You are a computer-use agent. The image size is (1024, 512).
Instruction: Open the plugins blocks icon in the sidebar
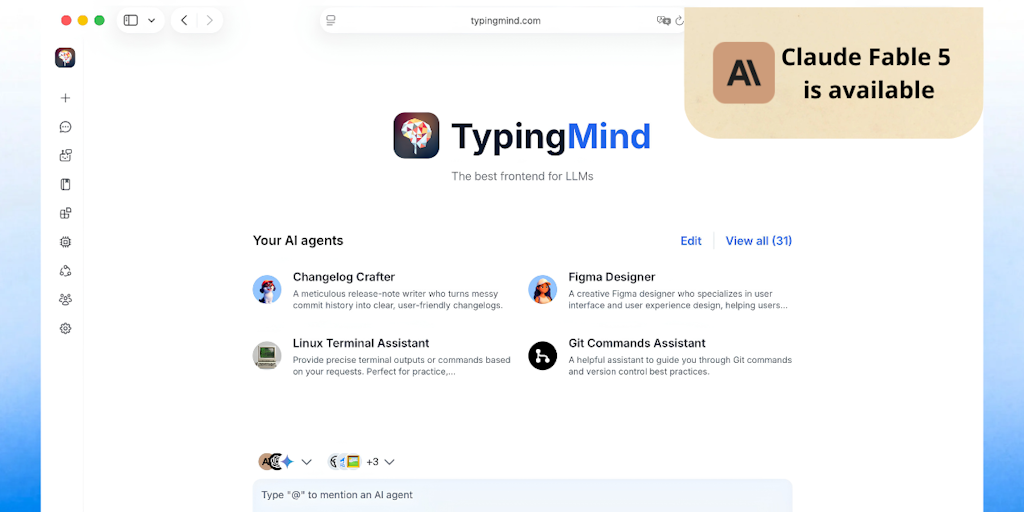pyautogui.click(x=65, y=213)
